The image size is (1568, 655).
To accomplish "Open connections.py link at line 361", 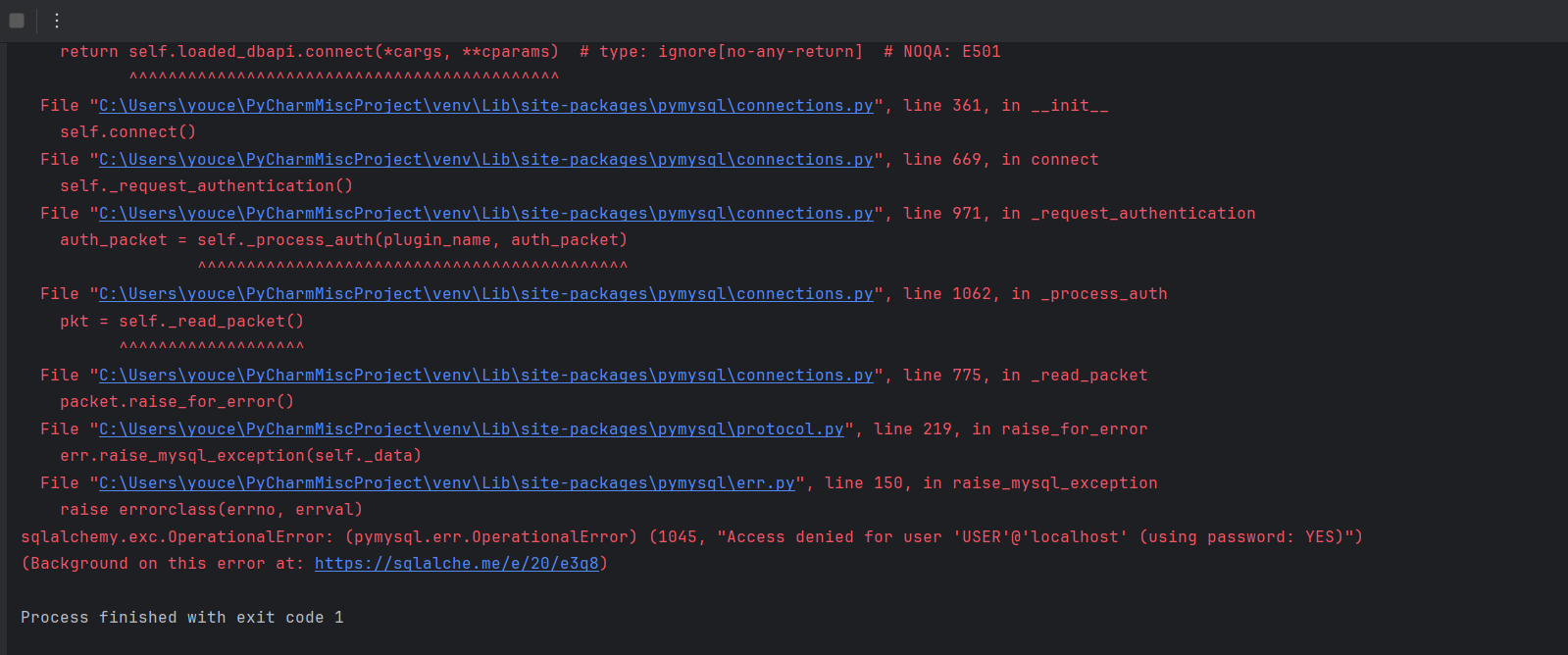I will point(485,106).
